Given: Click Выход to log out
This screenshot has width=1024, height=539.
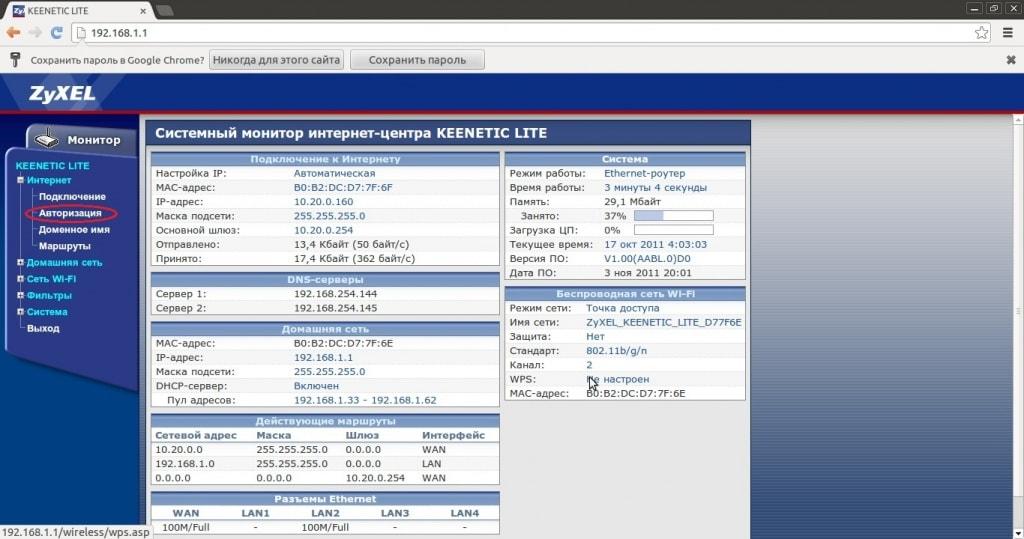Looking at the screenshot, I should (43, 328).
